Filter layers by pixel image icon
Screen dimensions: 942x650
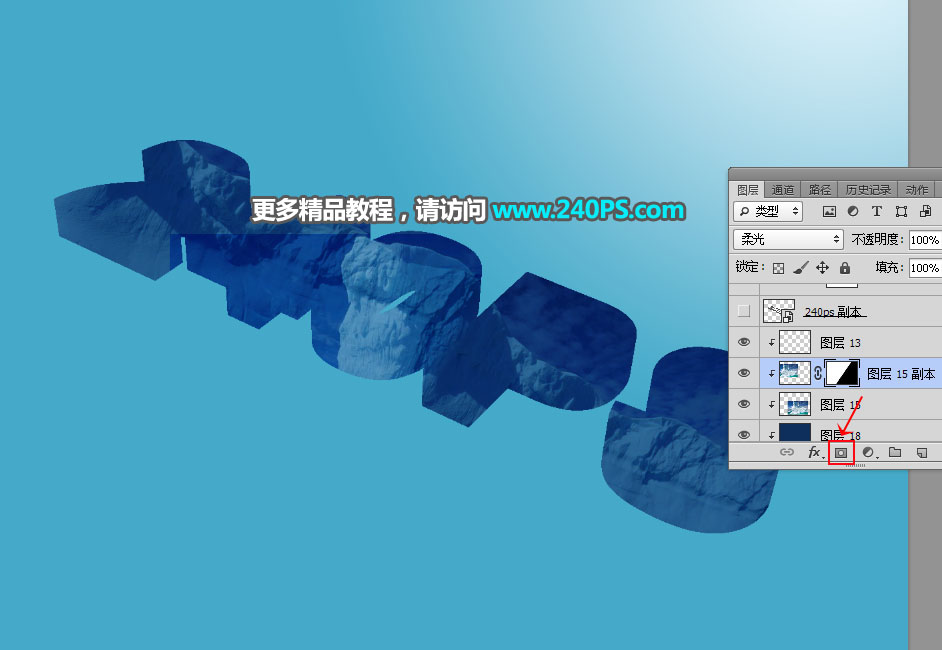pos(829,211)
